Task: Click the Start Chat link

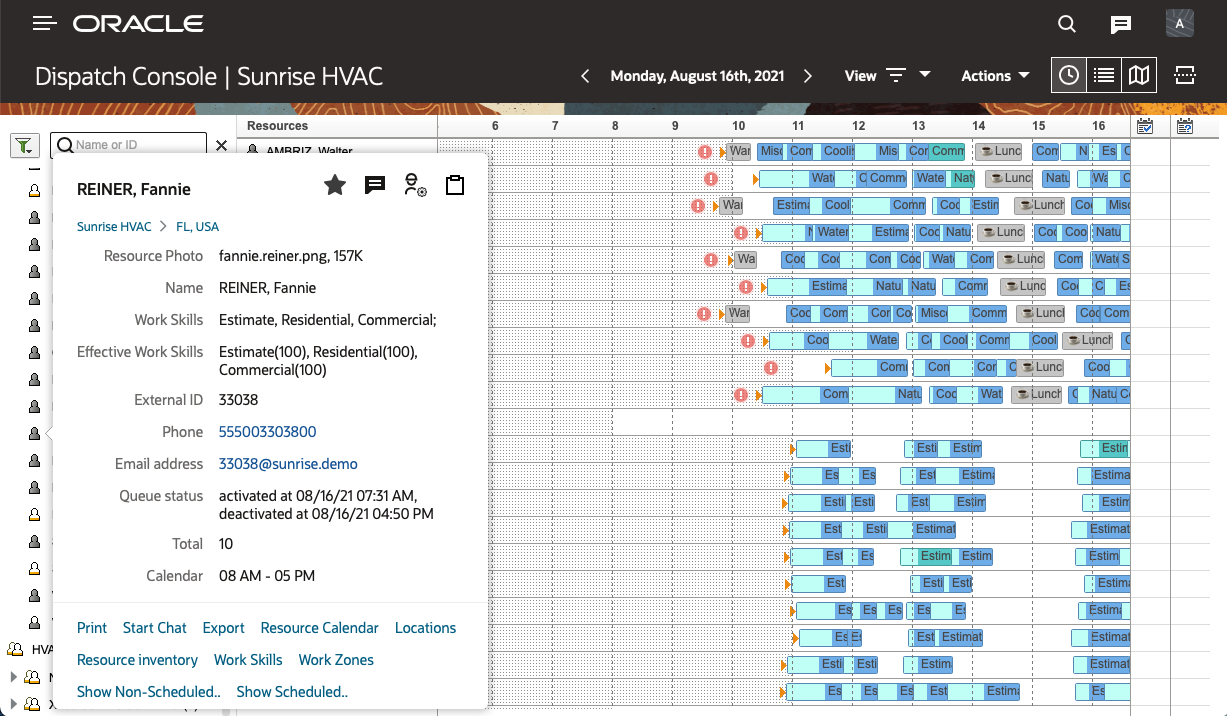Action: pos(154,628)
